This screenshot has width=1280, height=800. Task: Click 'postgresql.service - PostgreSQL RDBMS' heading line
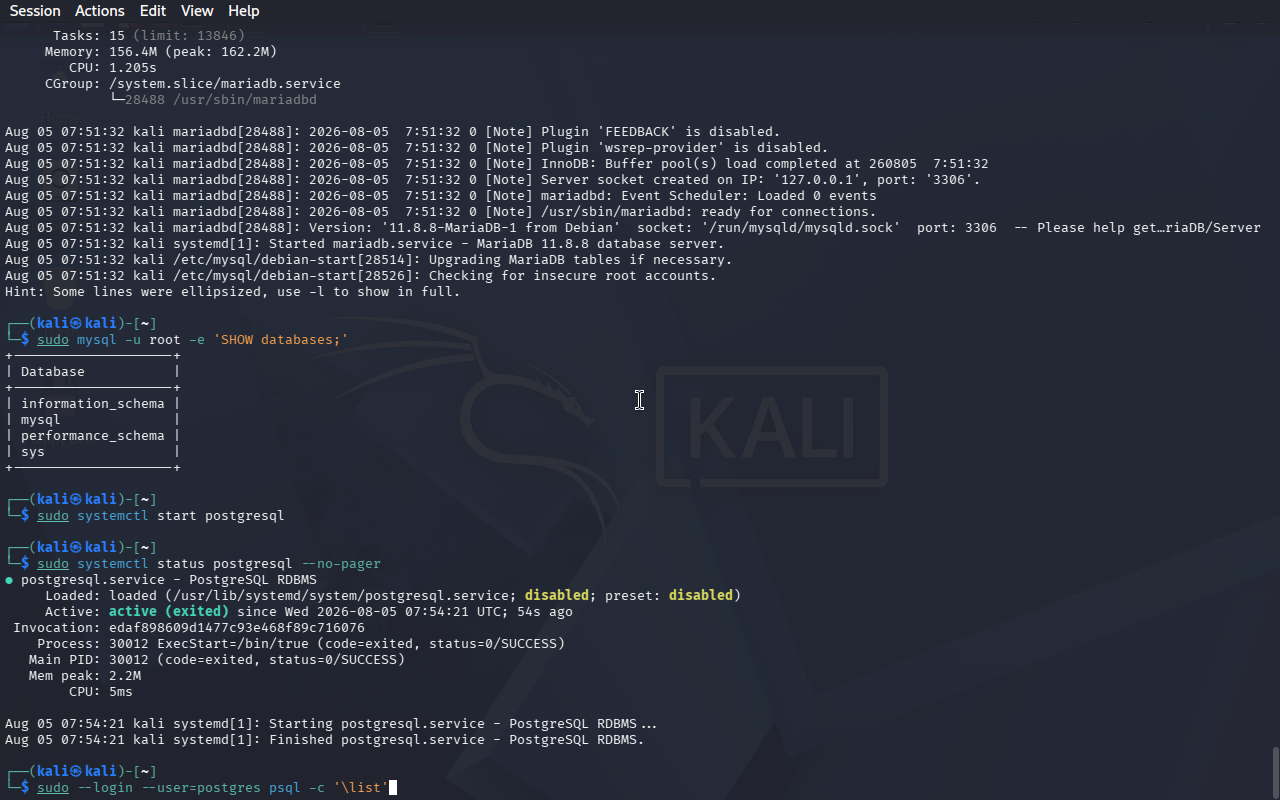point(161,580)
